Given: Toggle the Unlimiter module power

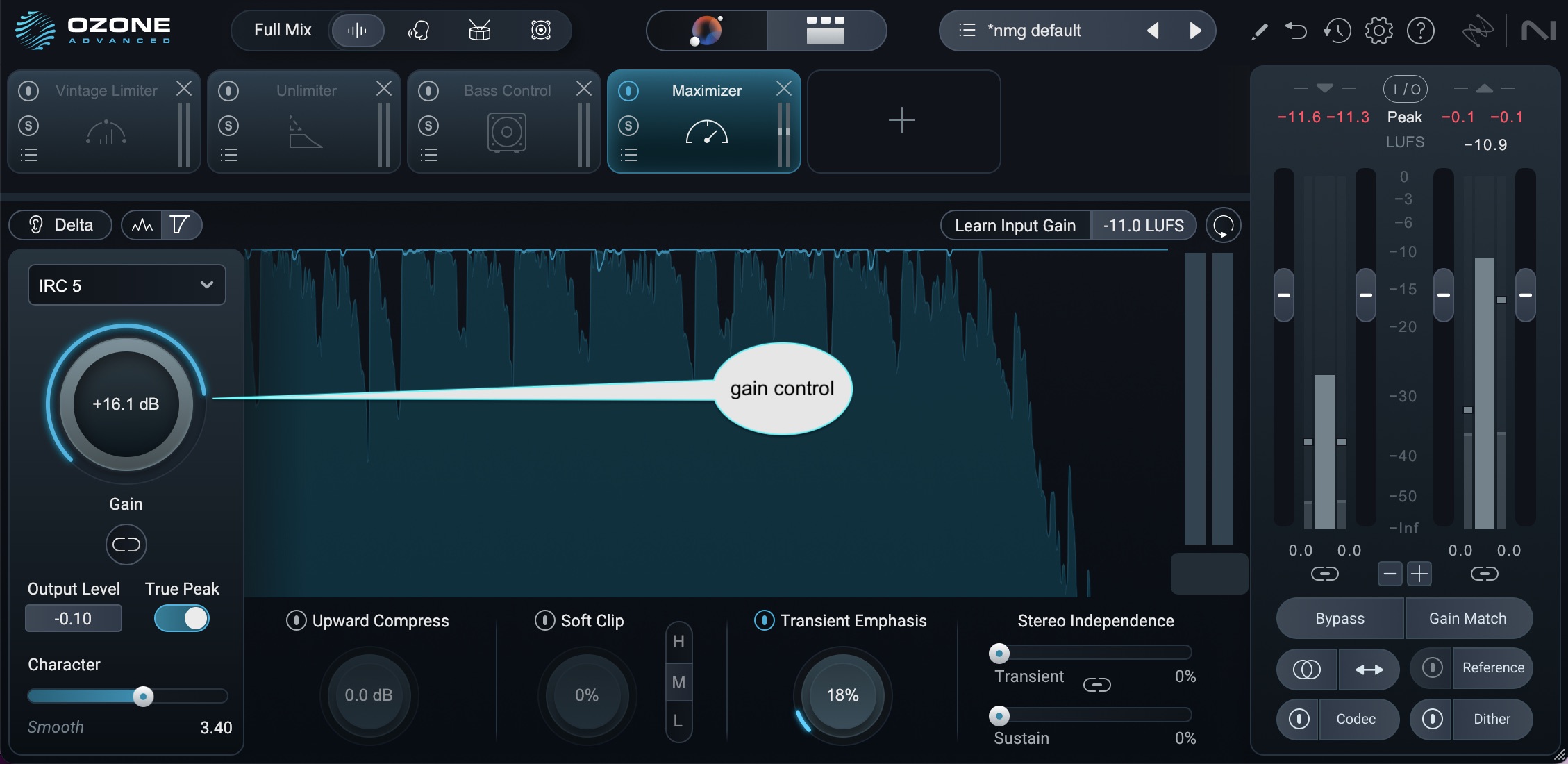Looking at the screenshot, I should (x=228, y=90).
